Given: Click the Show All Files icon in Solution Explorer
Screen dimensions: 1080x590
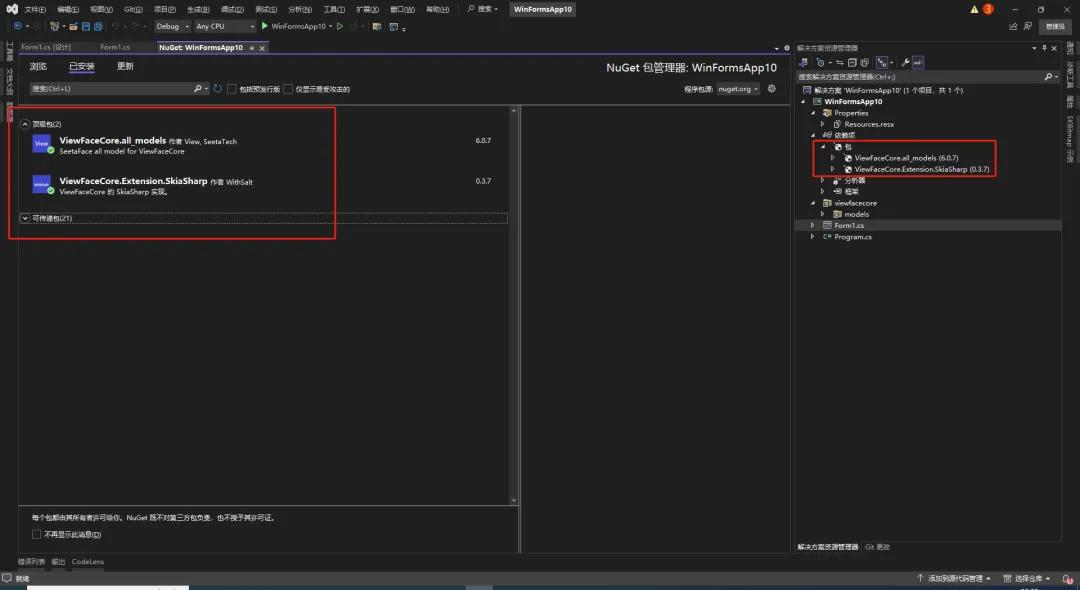Looking at the screenshot, I should click(x=865, y=63).
